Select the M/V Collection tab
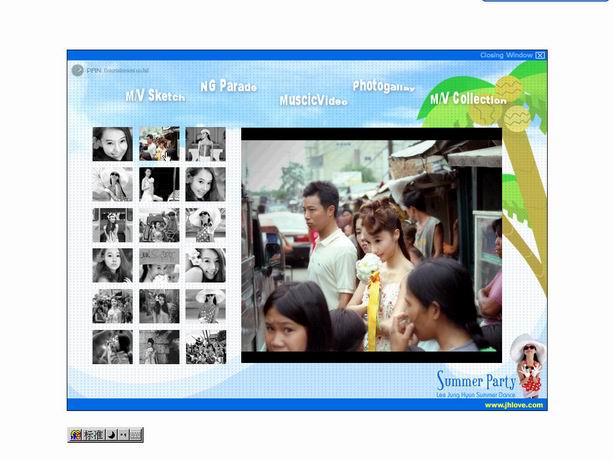Viewport: 614px width, 461px height. (468, 99)
